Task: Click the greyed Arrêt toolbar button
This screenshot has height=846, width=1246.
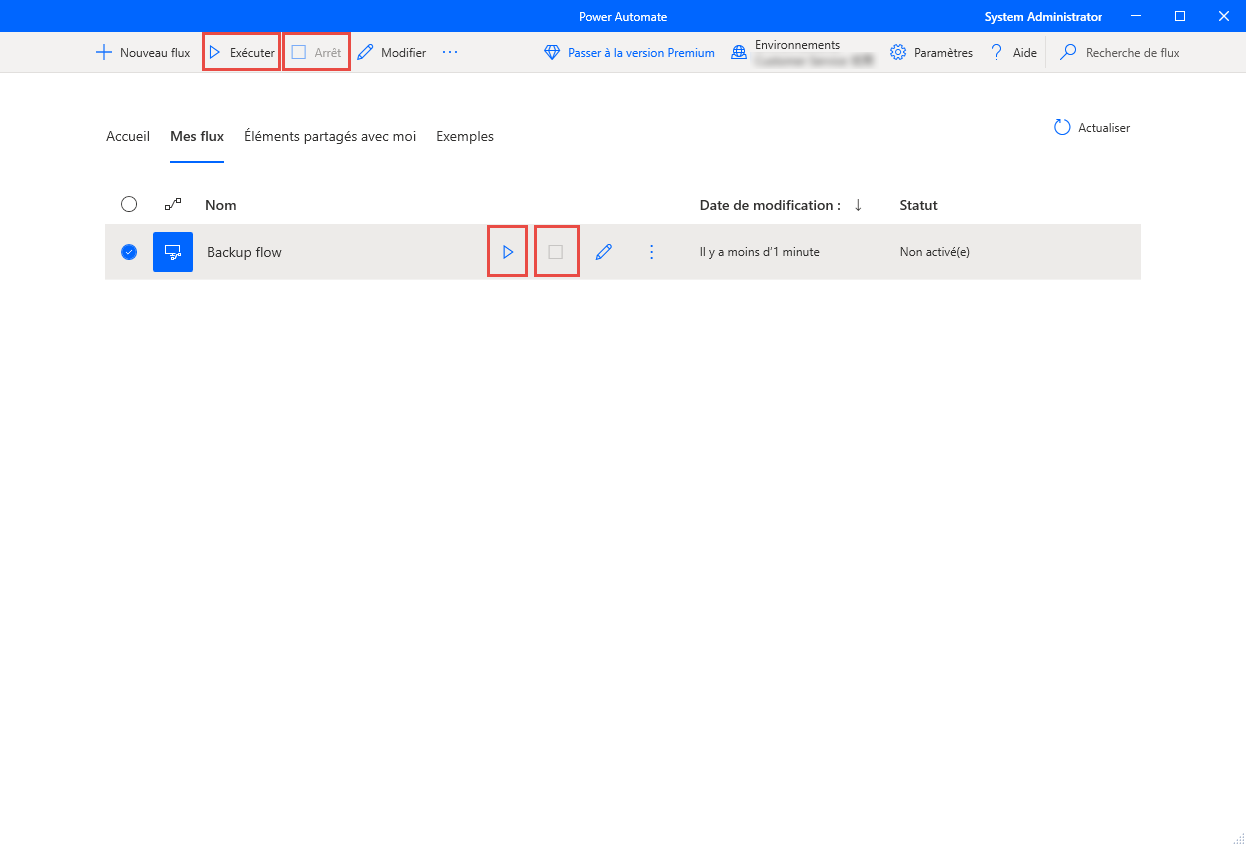Action: click(316, 53)
